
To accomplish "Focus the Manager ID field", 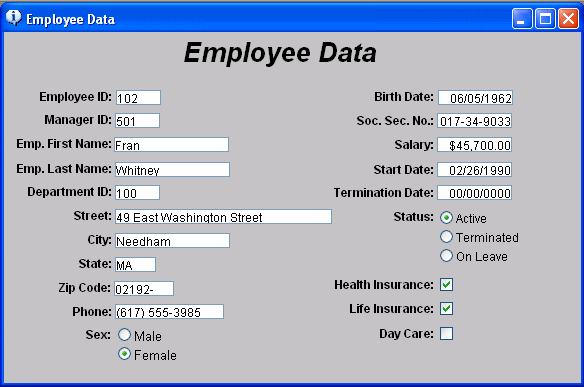I will coord(137,121).
